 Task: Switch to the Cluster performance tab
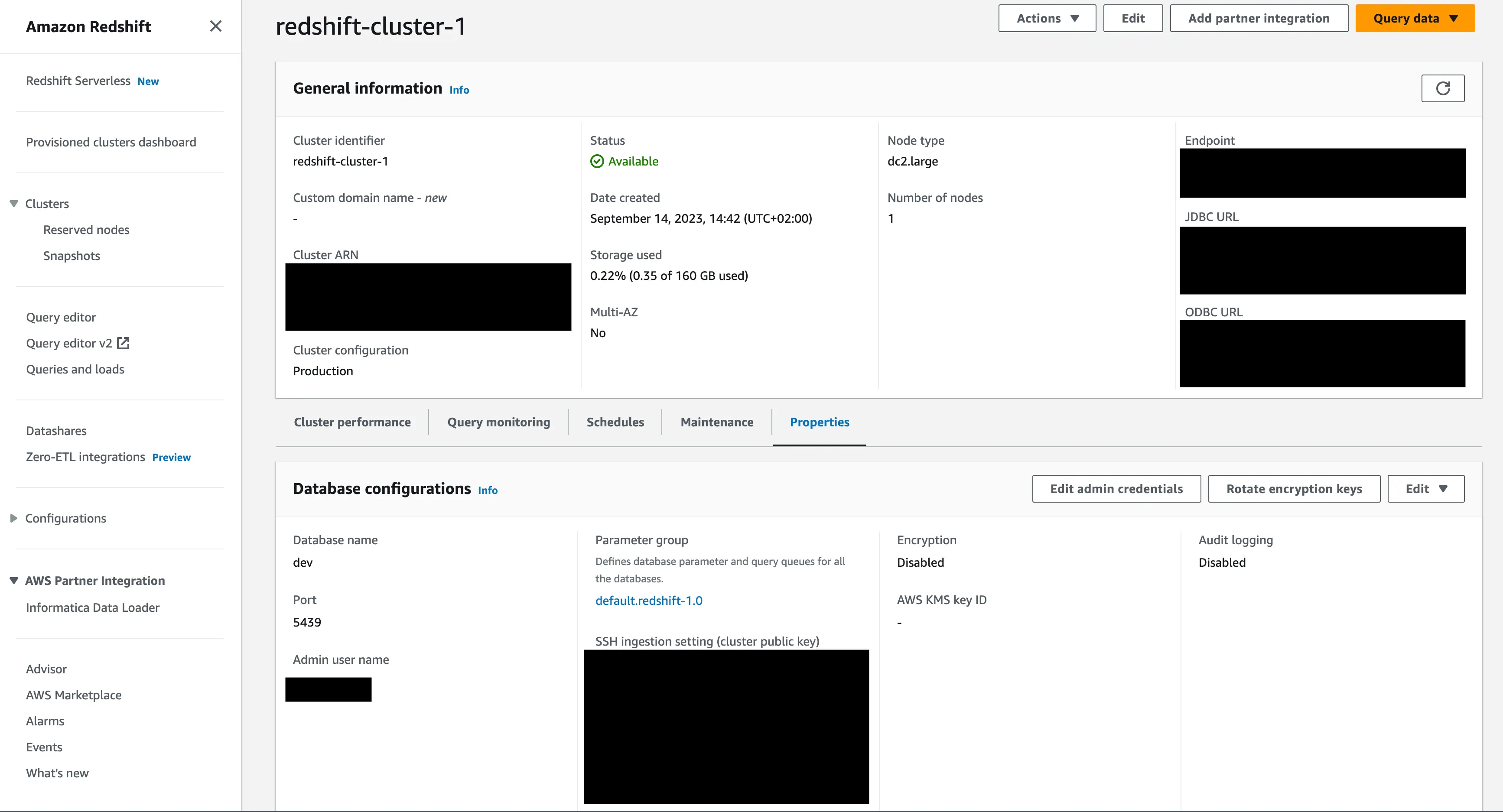tap(352, 422)
